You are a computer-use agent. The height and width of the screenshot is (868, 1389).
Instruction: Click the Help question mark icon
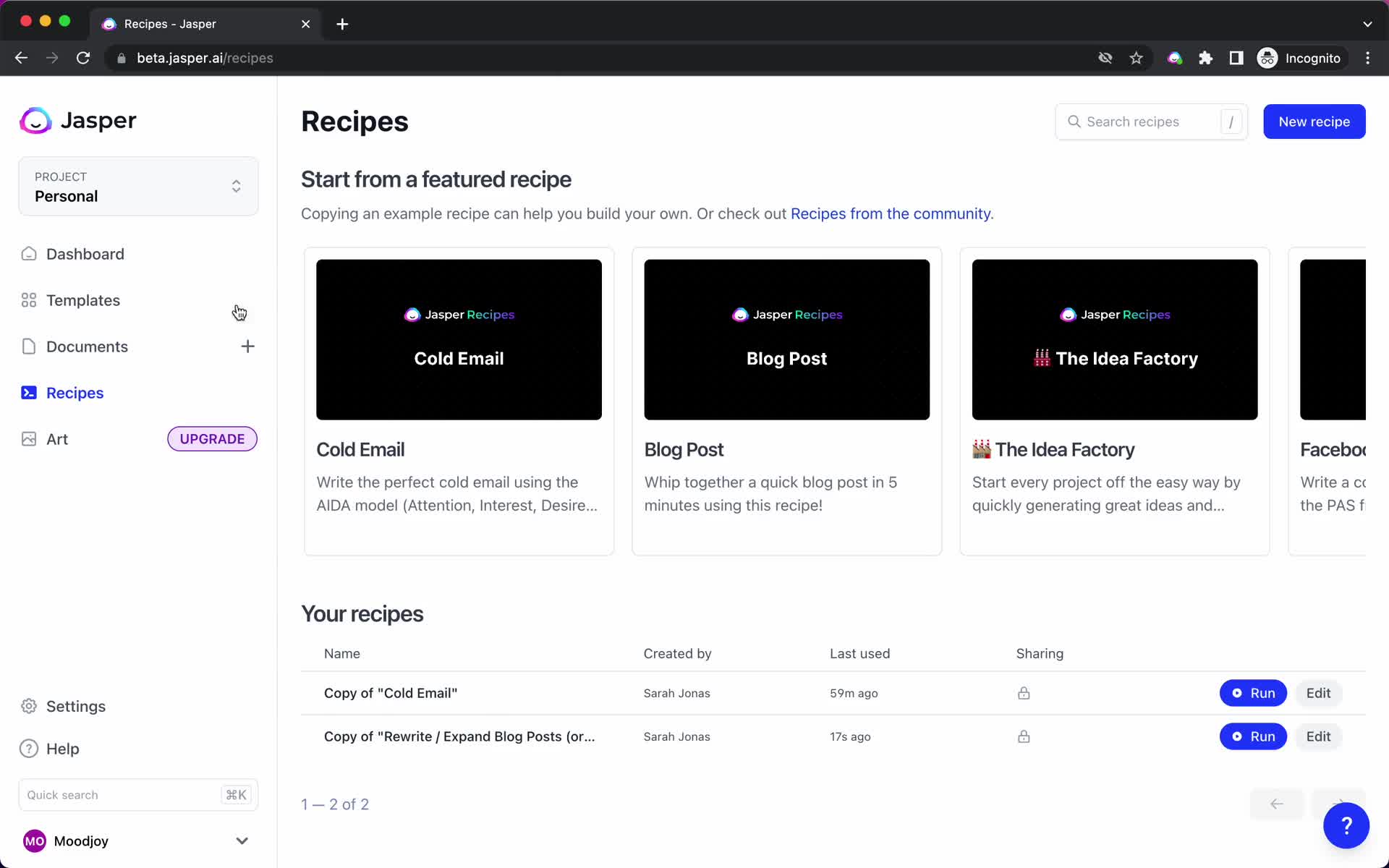pos(1346,825)
